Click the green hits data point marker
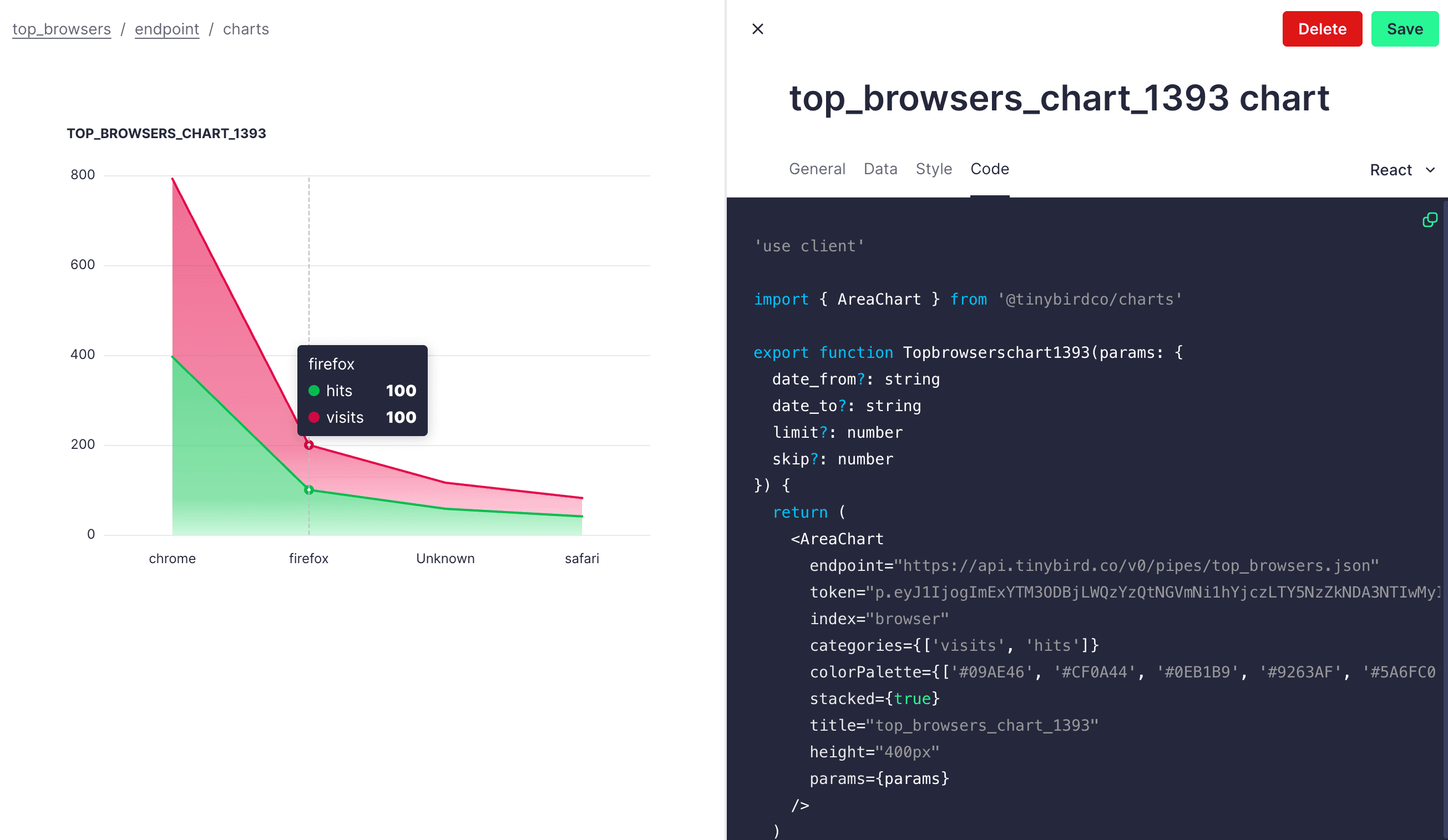The image size is (1448, 840). [309, 490]
